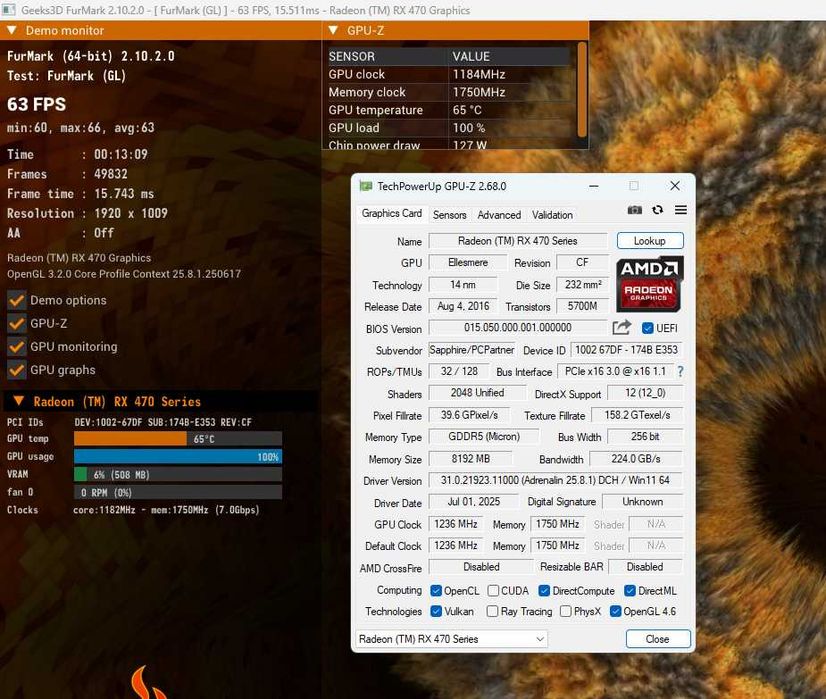Take a GPU-Z screenshot with camera icon
The width and height of the screenshot is (826, 699).
634,210
